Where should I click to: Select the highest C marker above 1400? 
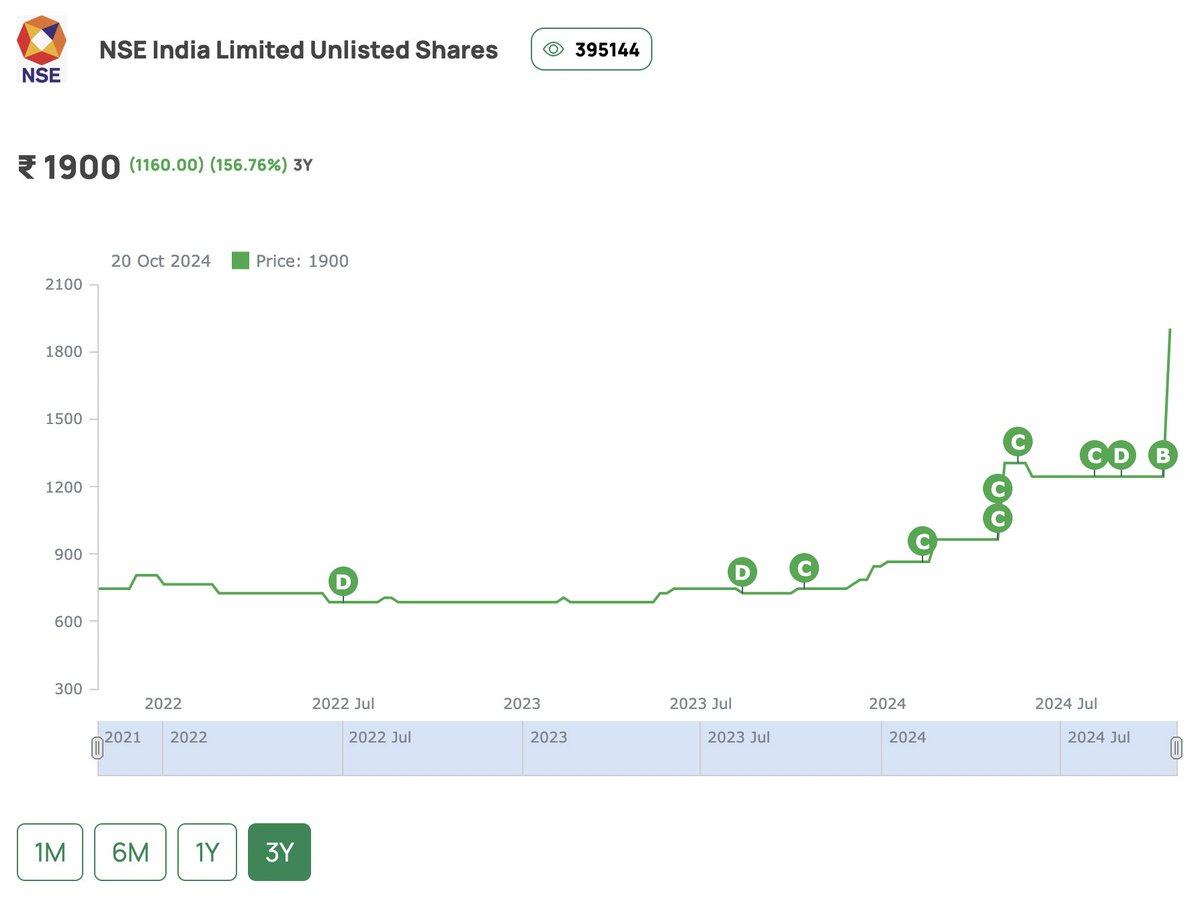coord(1017,441)
